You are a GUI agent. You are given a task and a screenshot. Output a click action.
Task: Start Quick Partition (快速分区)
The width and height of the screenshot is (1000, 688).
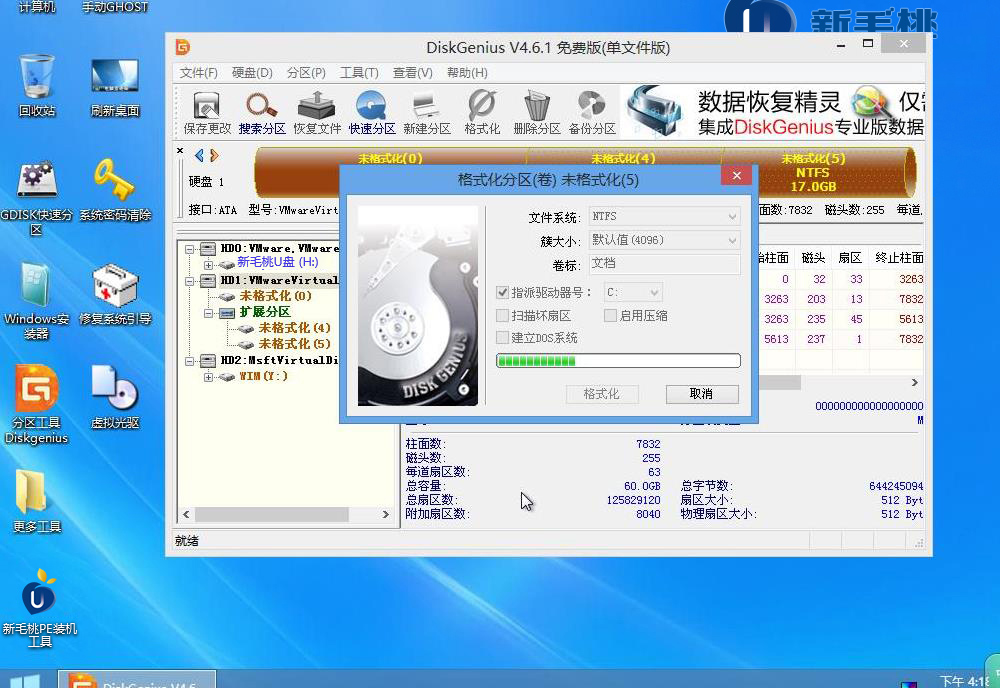point(372,112)
